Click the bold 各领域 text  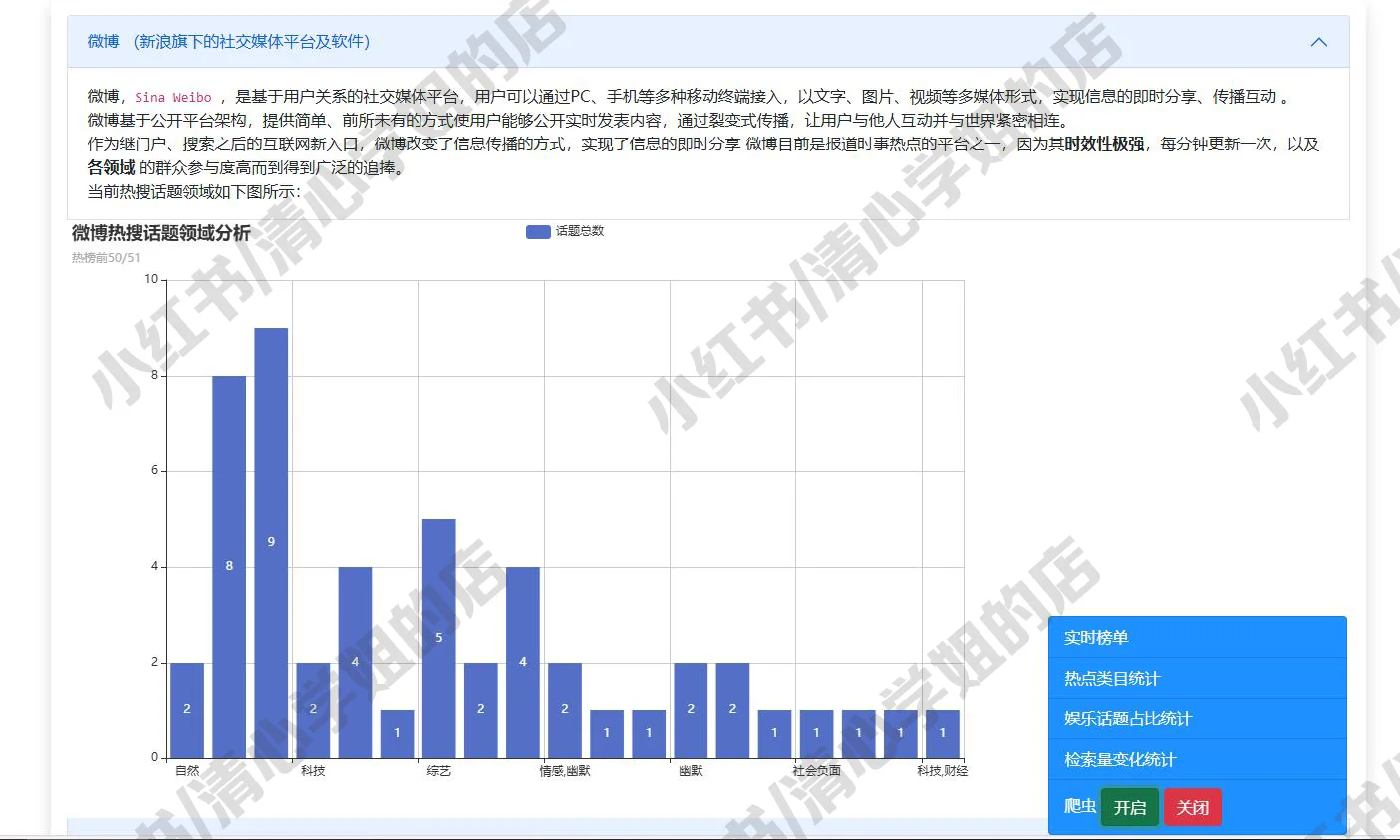click(111, 168)
